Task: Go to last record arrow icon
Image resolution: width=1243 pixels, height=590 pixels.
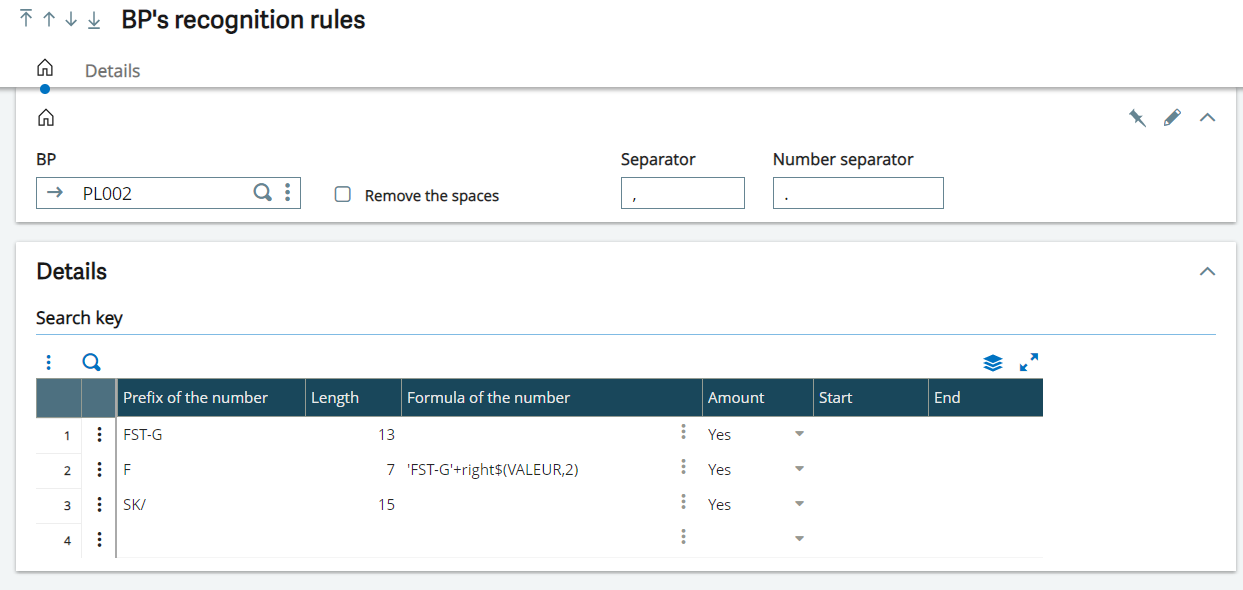Action: [94, 19]
